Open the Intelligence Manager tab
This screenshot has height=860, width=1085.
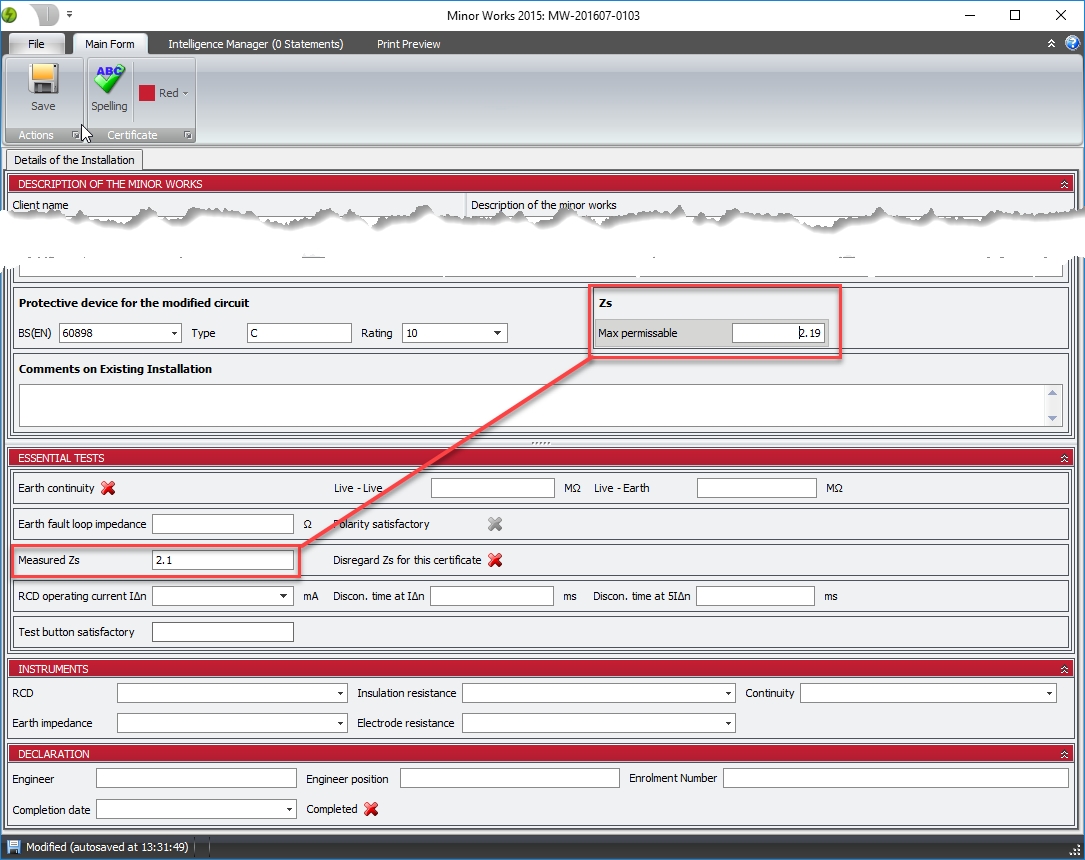pyautogui.click(x=255, y=44)
